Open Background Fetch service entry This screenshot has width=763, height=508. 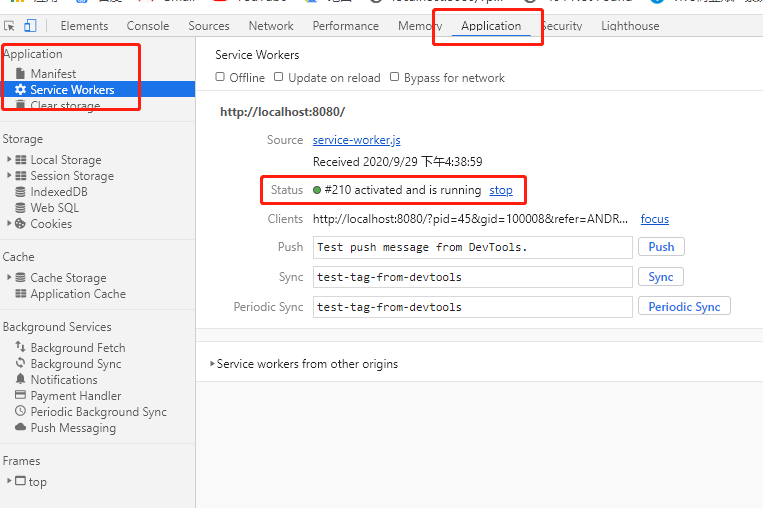78,348
